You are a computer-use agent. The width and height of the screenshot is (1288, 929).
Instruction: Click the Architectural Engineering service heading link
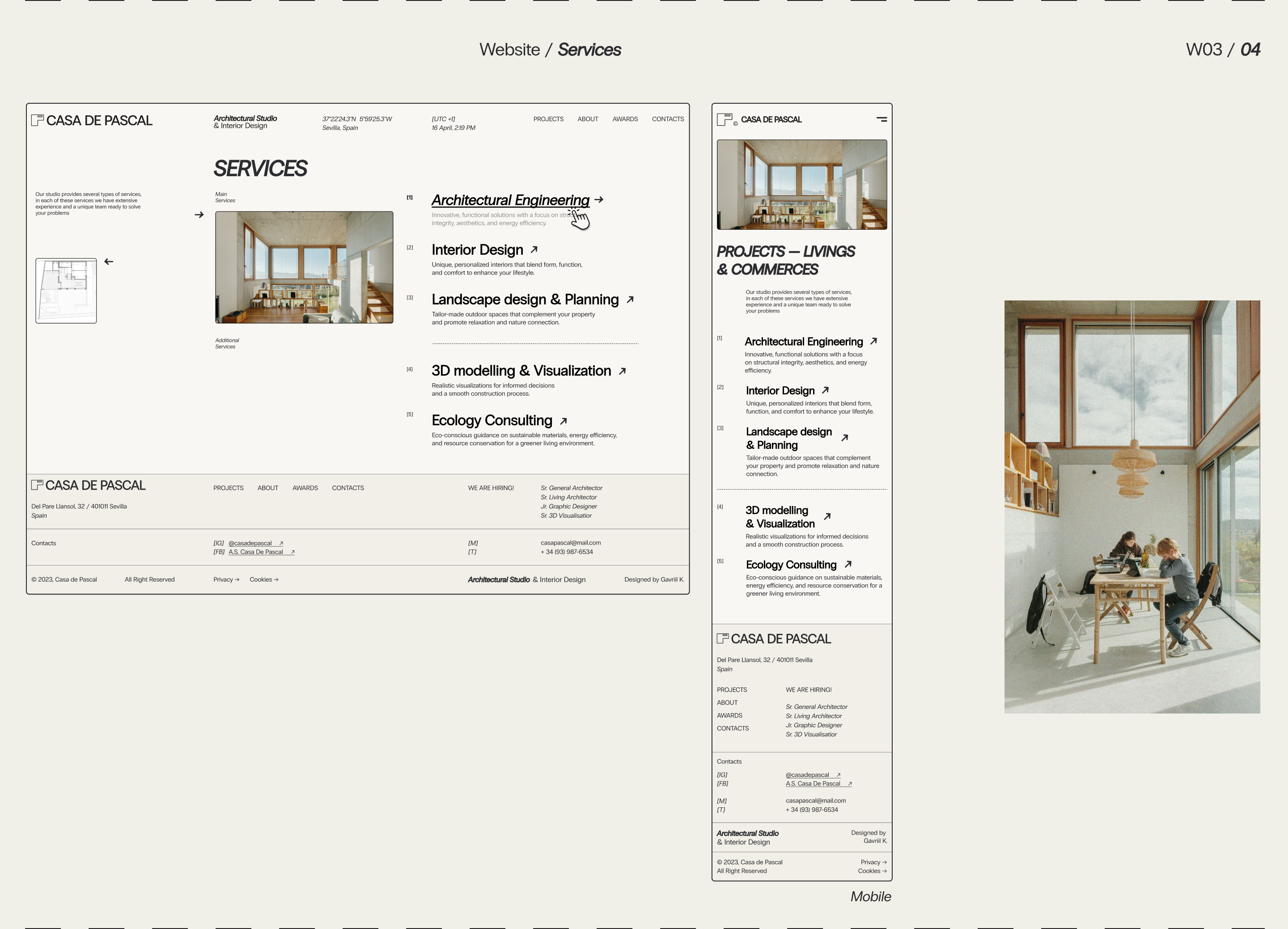510,200
